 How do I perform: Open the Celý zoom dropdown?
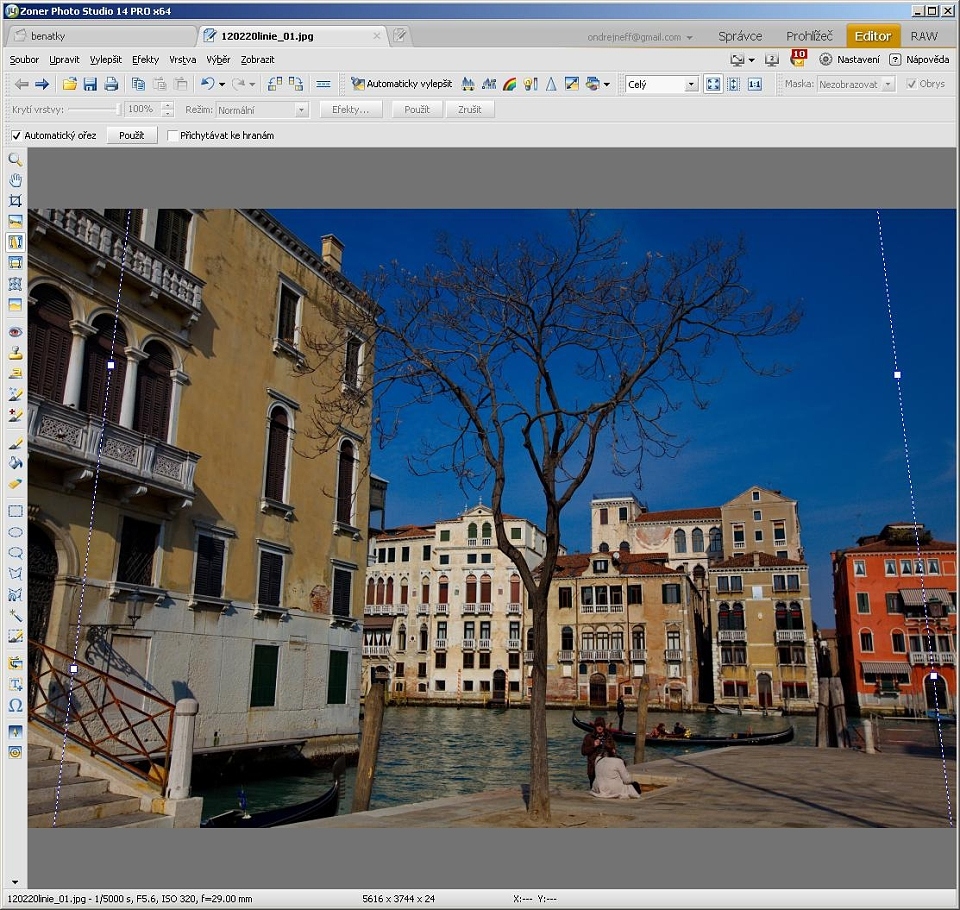pyautogui.click(x=691, y=84)
